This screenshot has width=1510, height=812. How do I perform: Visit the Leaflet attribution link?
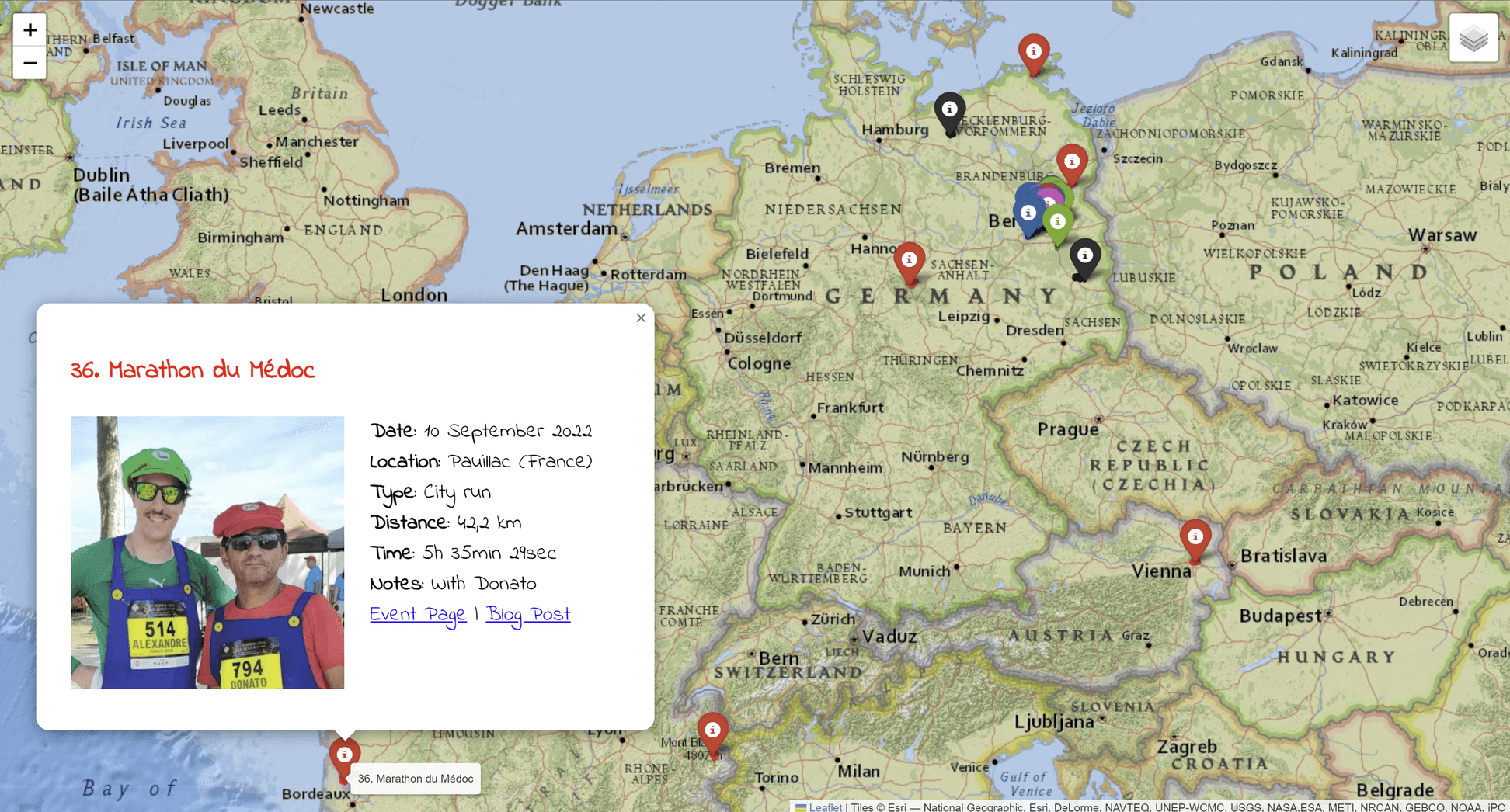tap(825, 807)
